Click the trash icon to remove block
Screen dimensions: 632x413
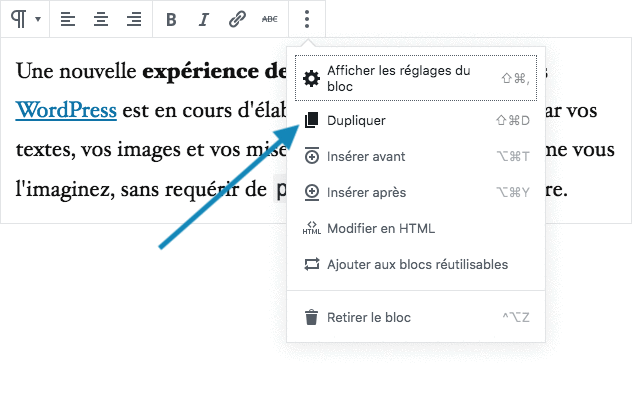coord(311,318)
